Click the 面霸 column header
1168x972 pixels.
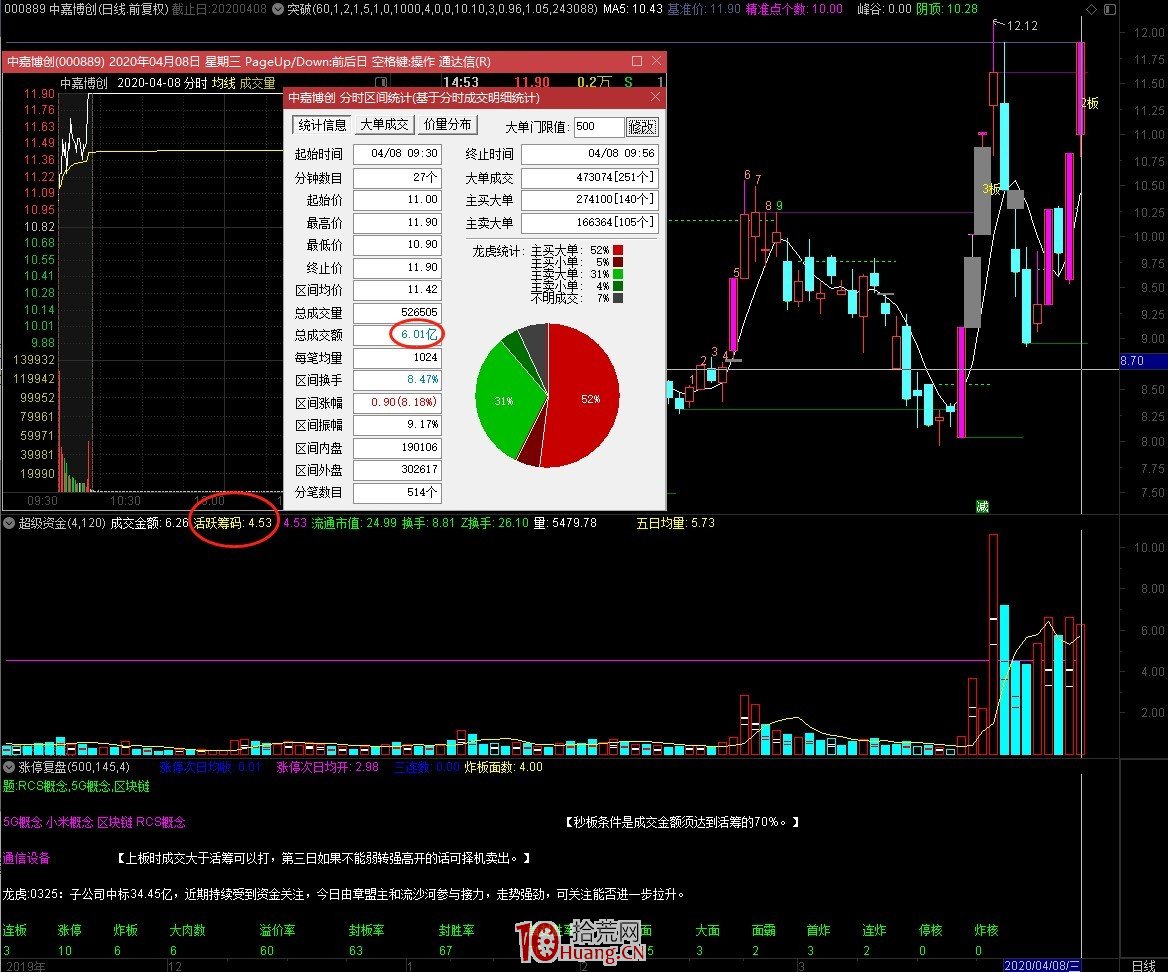[x=764, y=930]
